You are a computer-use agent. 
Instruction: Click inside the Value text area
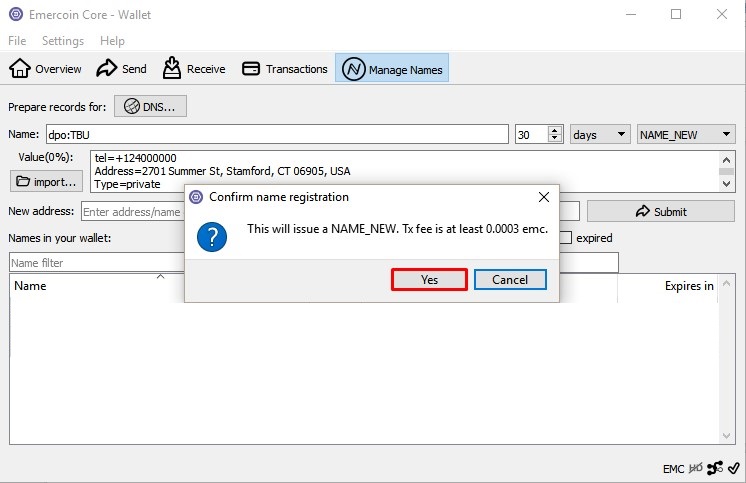(404, 171)
